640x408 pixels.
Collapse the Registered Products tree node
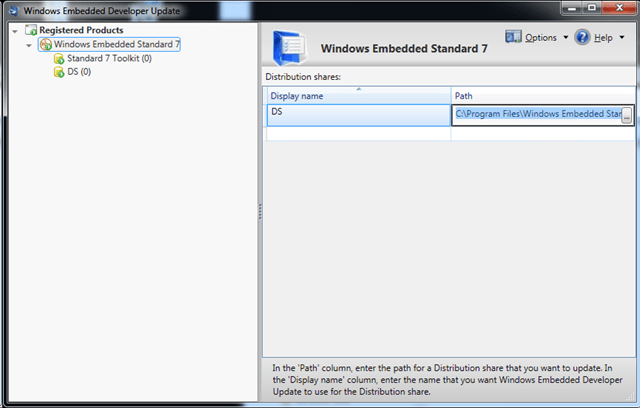tap(15, 31)
